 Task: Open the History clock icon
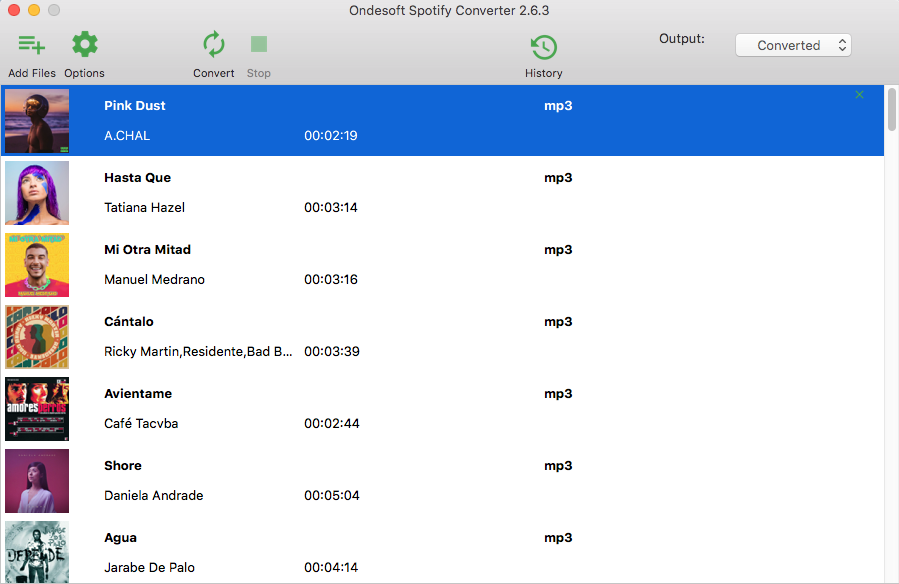(544, 47)
